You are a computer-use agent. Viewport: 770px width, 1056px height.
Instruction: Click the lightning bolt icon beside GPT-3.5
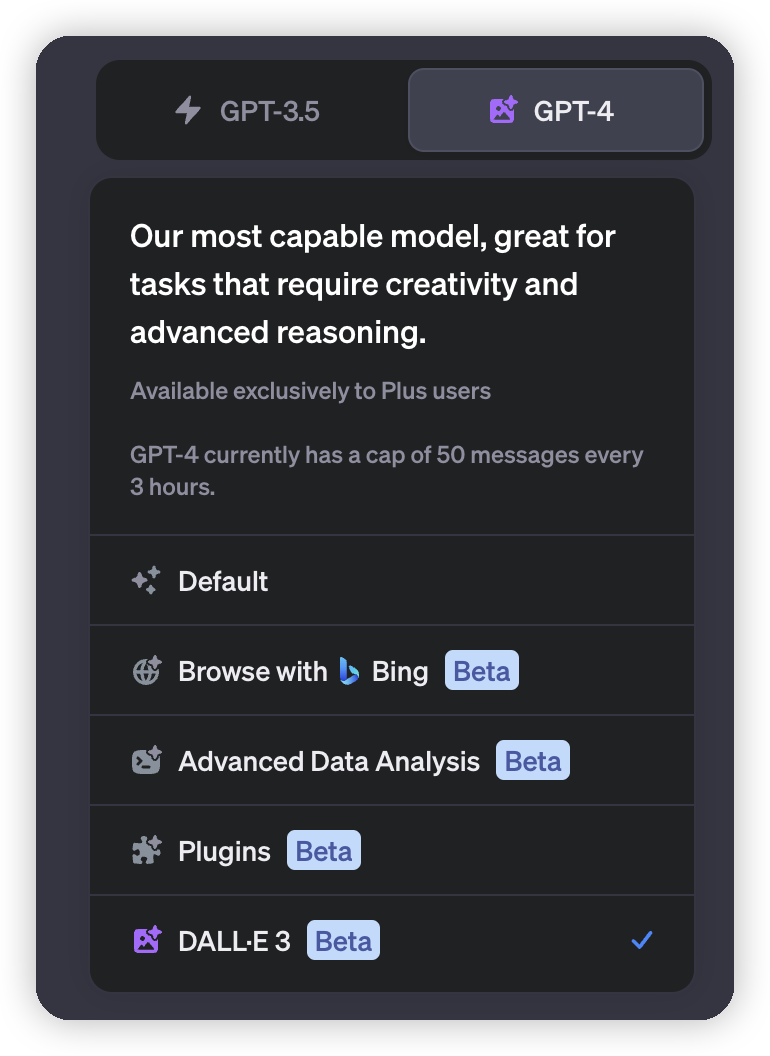click(188, 110)
